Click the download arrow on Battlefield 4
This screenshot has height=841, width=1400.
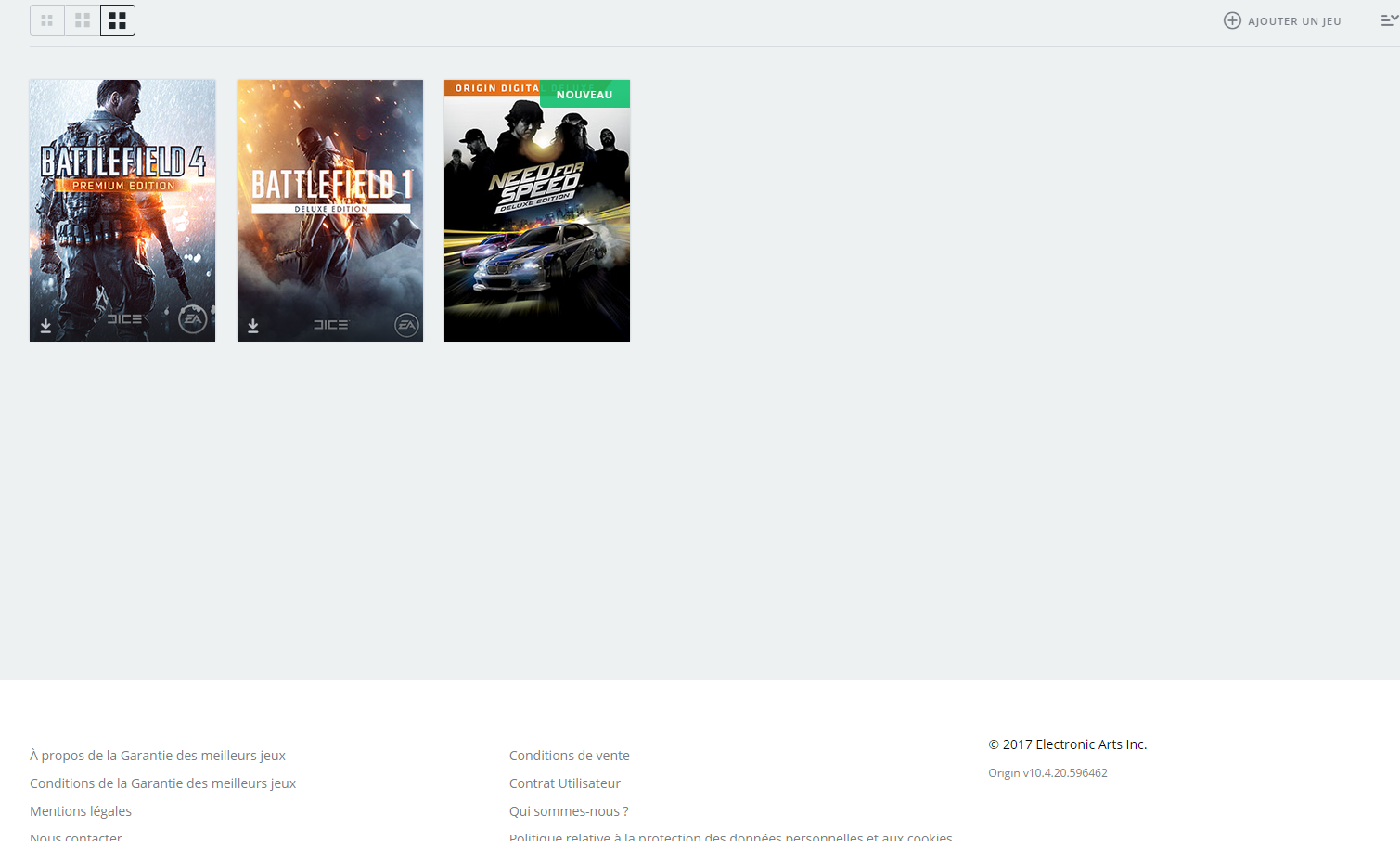click(45, 326)
